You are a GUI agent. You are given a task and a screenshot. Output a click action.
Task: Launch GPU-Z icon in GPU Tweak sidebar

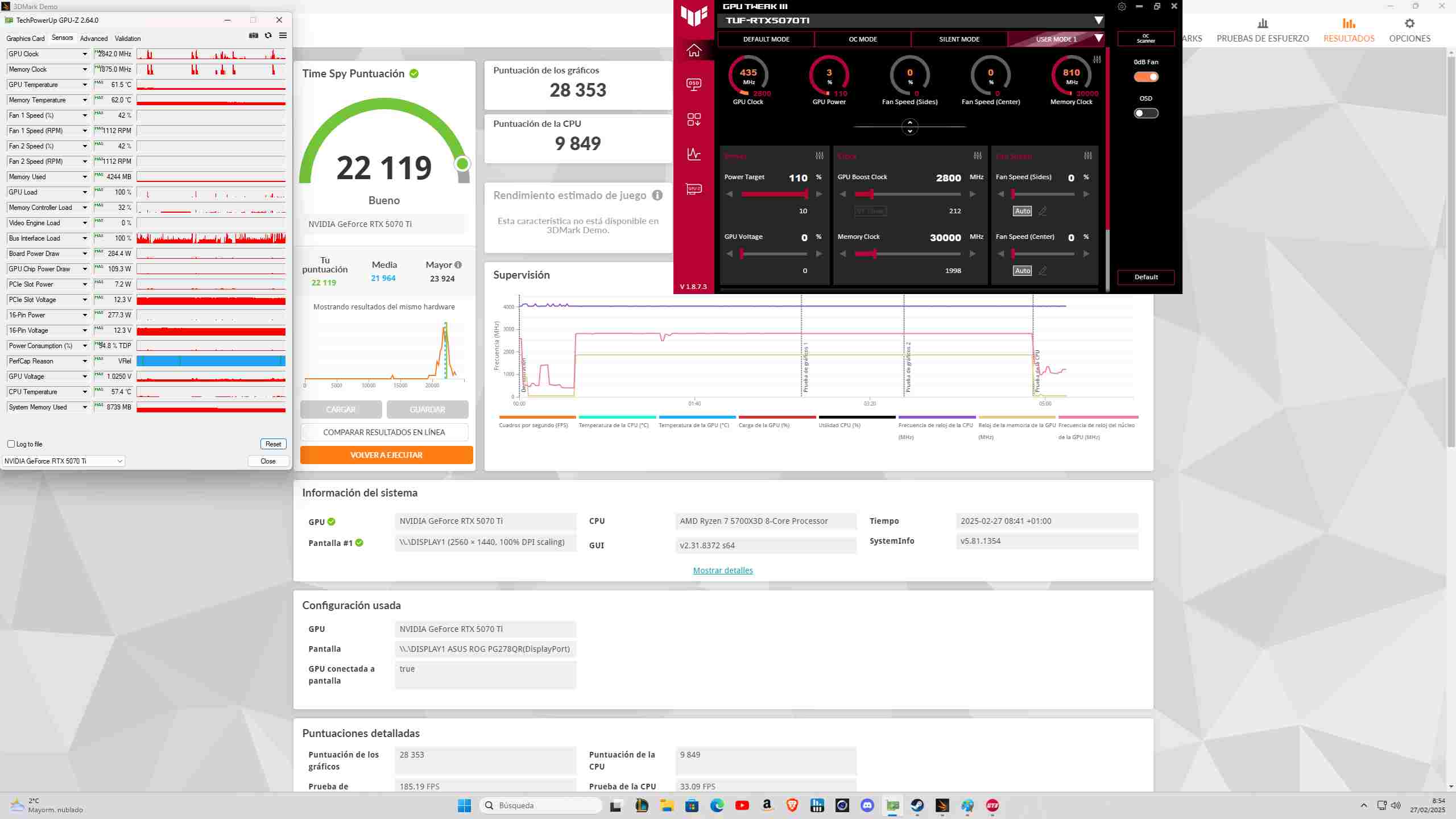pos(694,189)
